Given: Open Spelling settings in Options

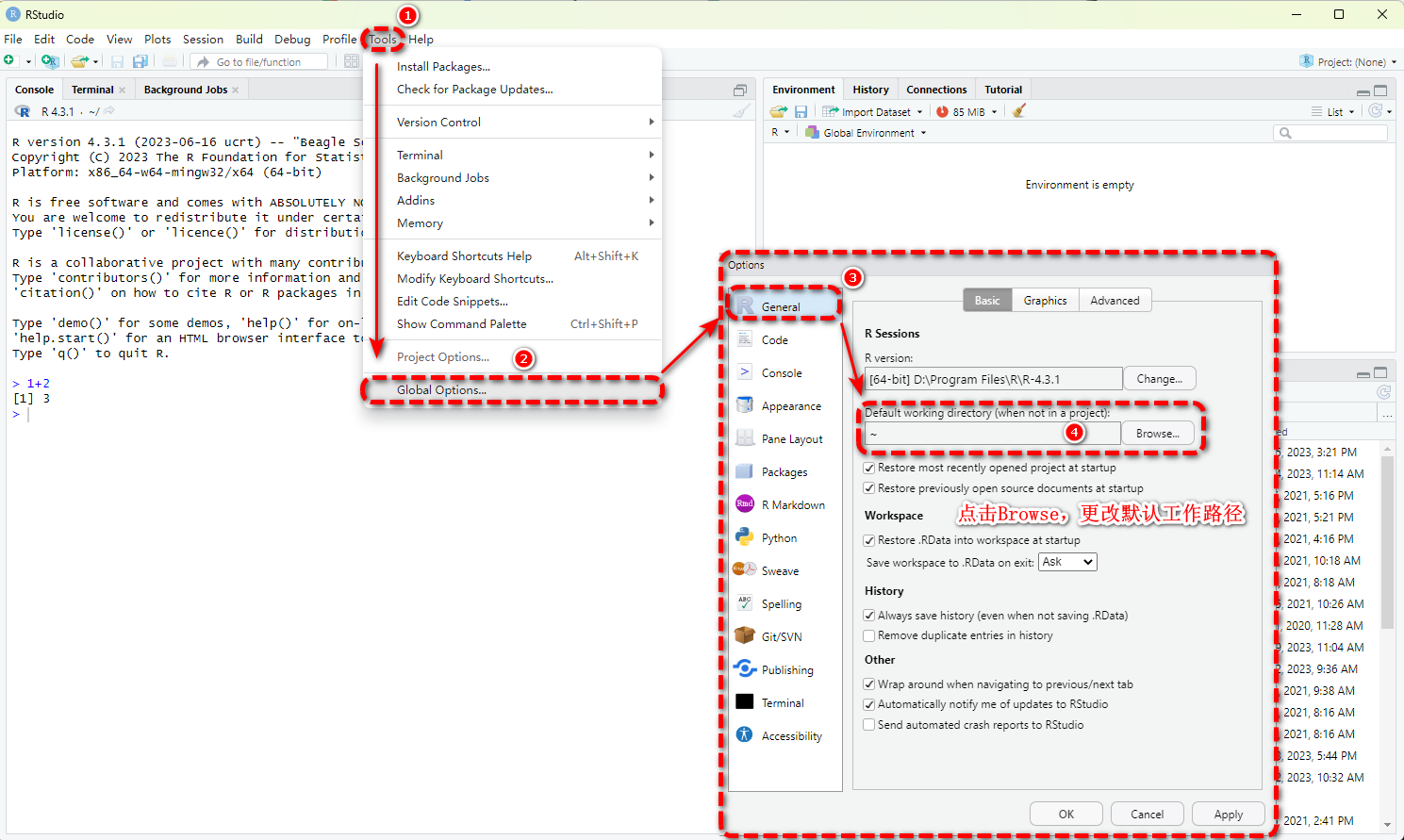Looking at the screenshot, I should [785, 603].
